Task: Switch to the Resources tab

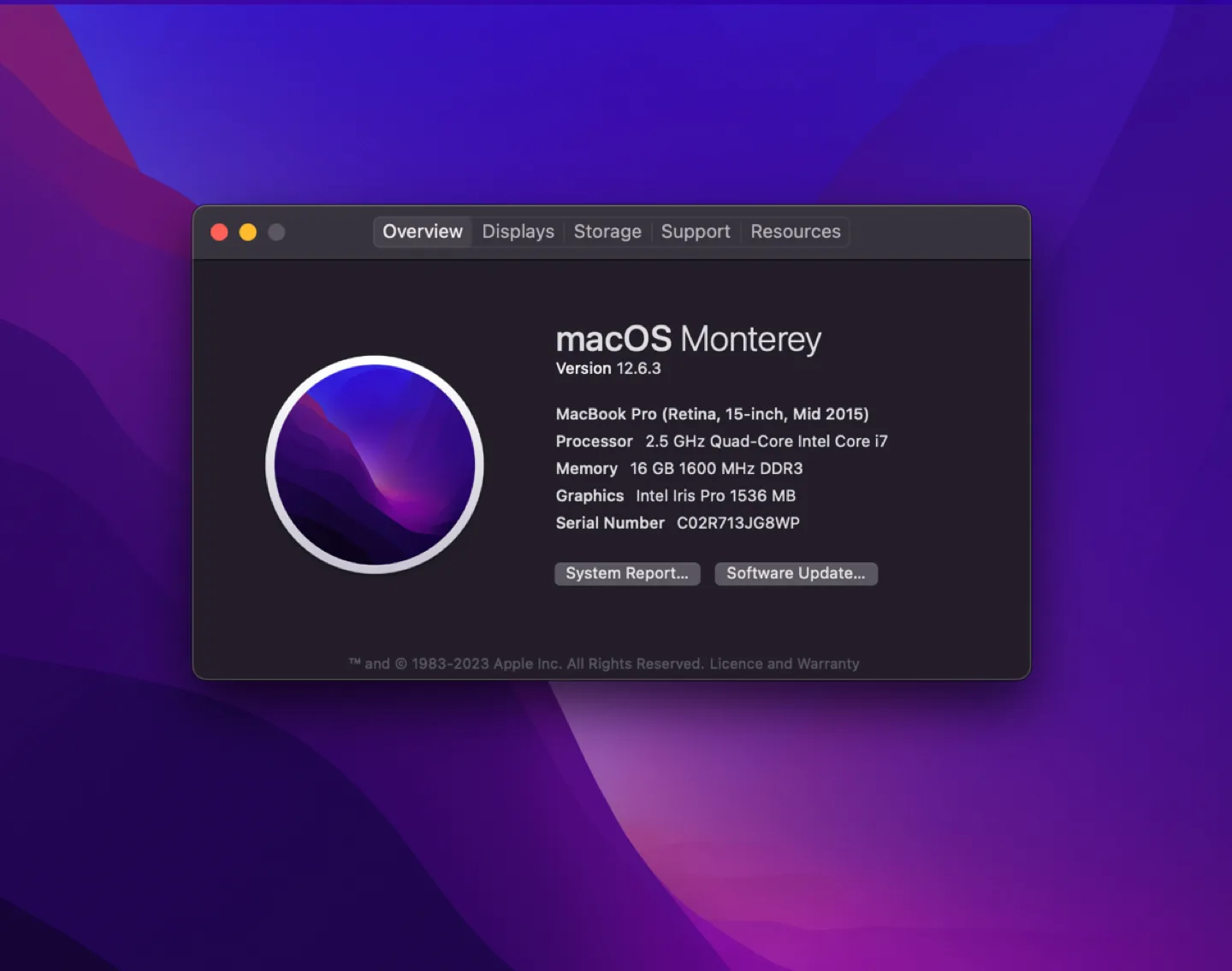Action: click(795, 231)
